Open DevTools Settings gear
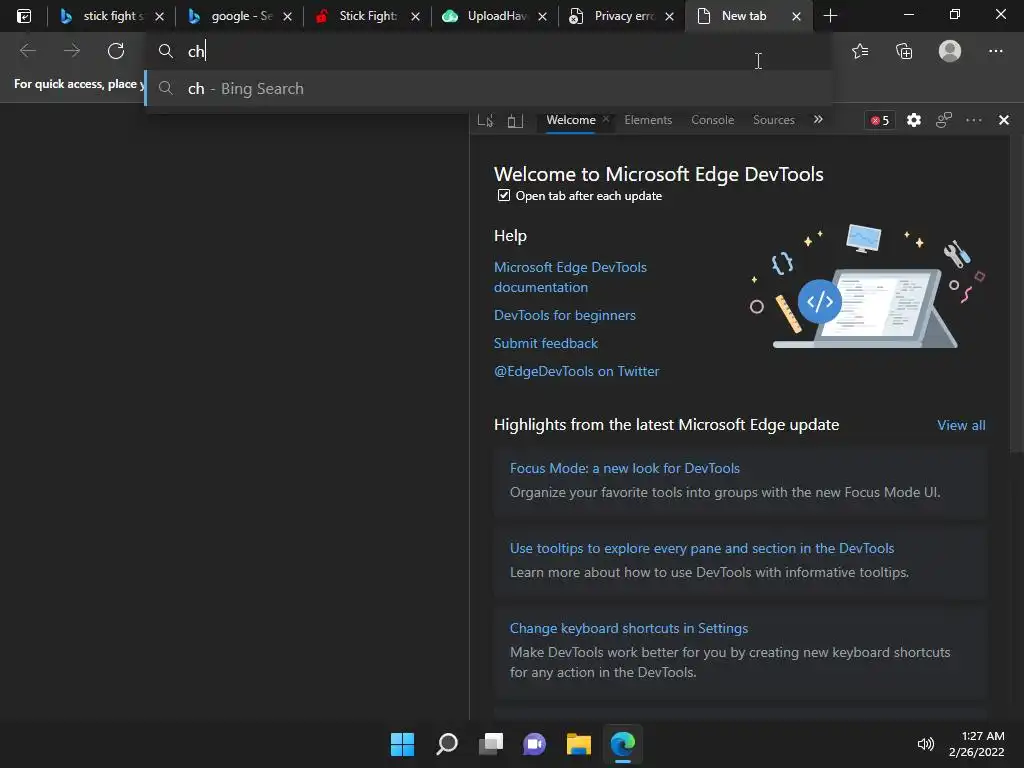Image resolution: width=1024 pixels, height=768 pixels. pyautogui.click(x=914, y=120)
